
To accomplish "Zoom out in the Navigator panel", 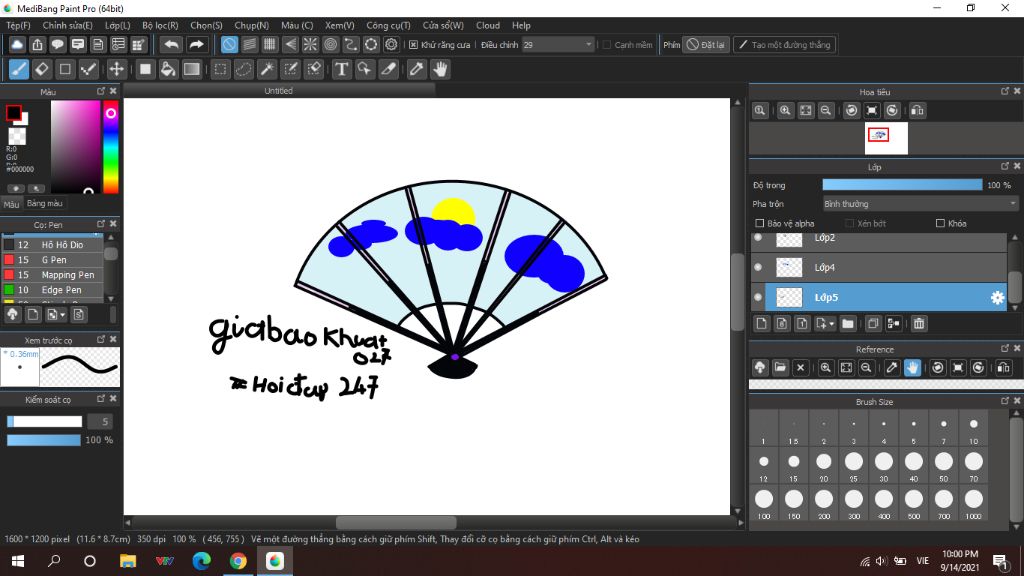I will click(x=826, y=110).
